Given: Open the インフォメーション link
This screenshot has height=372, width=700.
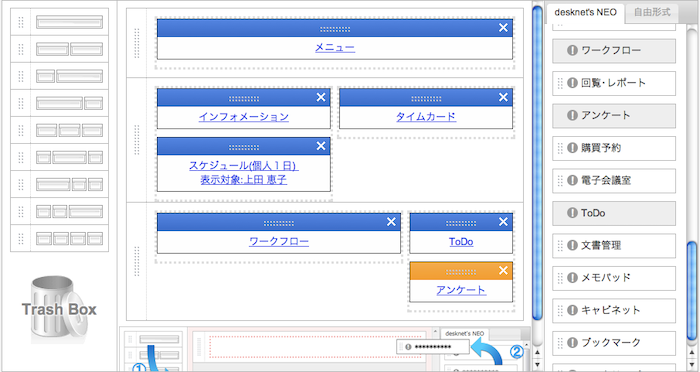Looking at the screenshot, I should pyautogui.click(x=244, y=117).
